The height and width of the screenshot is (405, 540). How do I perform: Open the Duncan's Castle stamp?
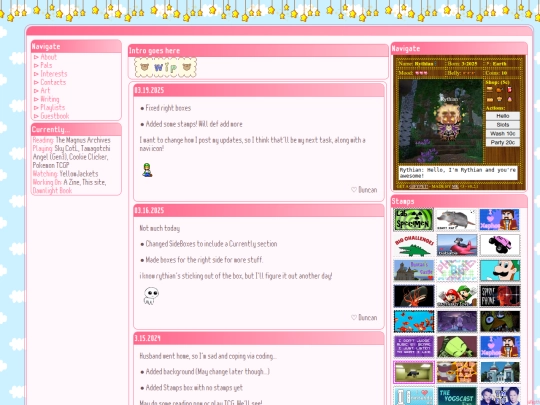pyautogui.click(x=414, y=270)
